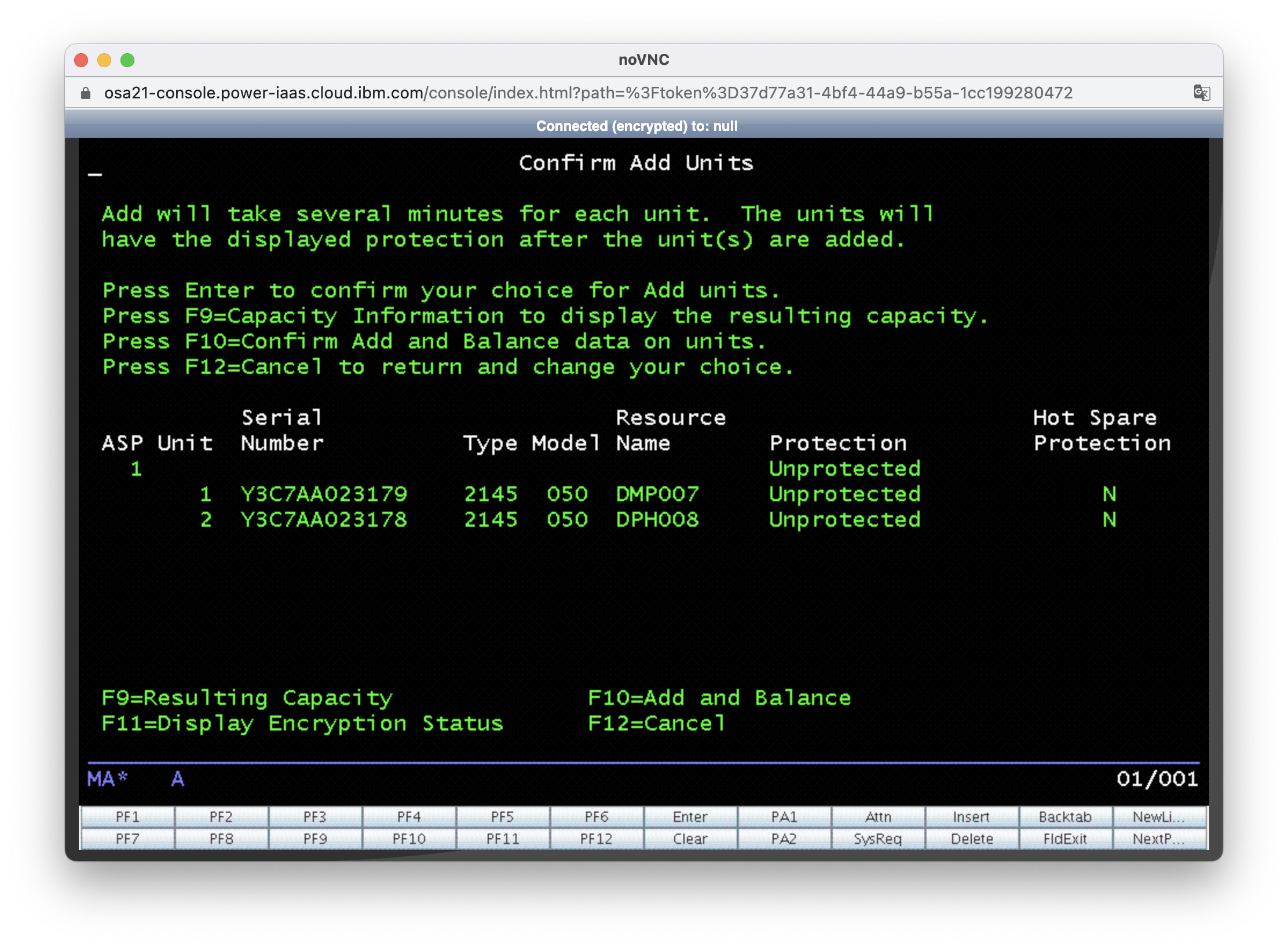1288x947 pixels.
Task: Click the lock icon beside the URL
Action: tap(86, 93)
